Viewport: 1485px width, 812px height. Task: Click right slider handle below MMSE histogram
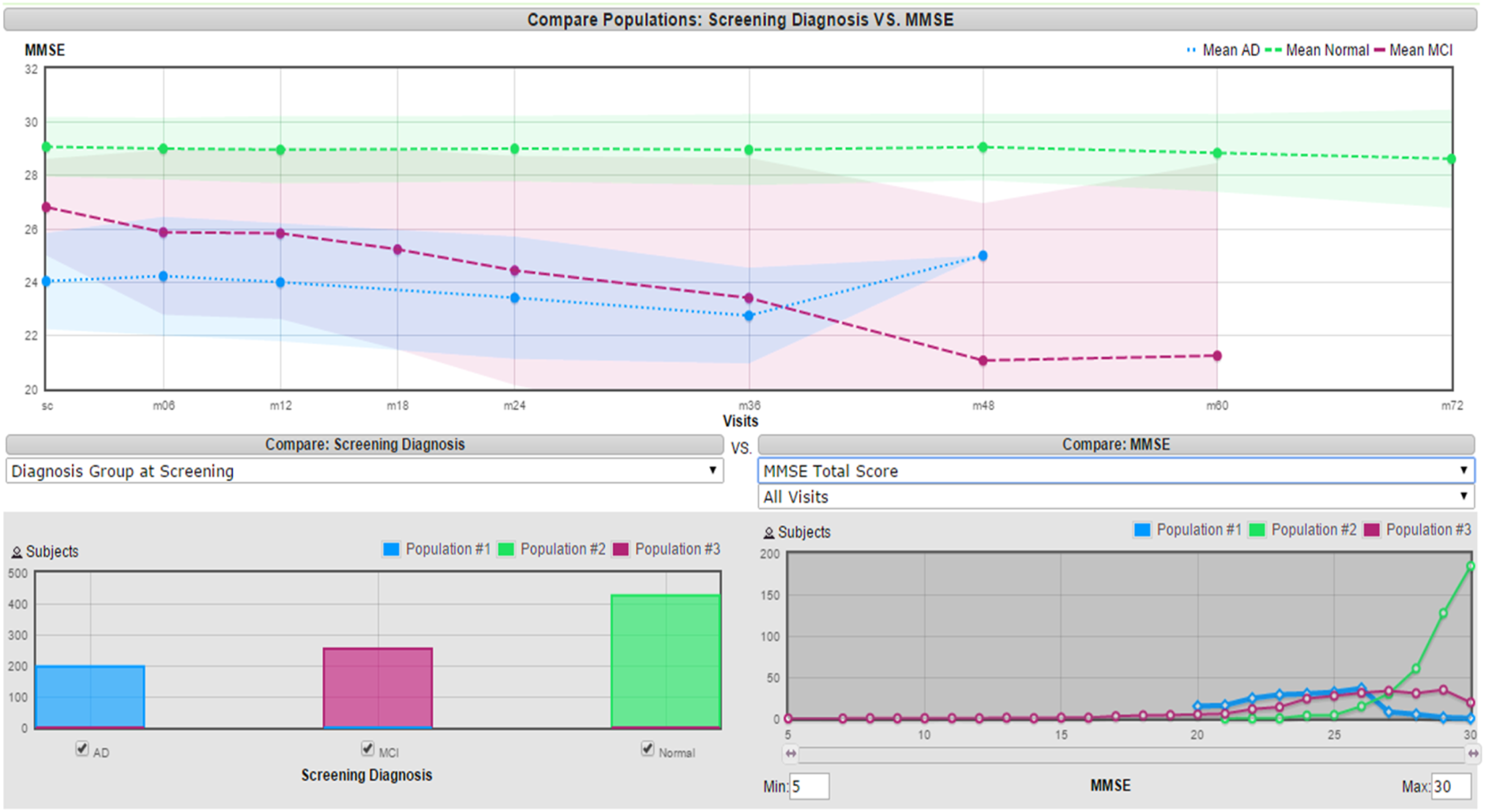point(1473,753)
